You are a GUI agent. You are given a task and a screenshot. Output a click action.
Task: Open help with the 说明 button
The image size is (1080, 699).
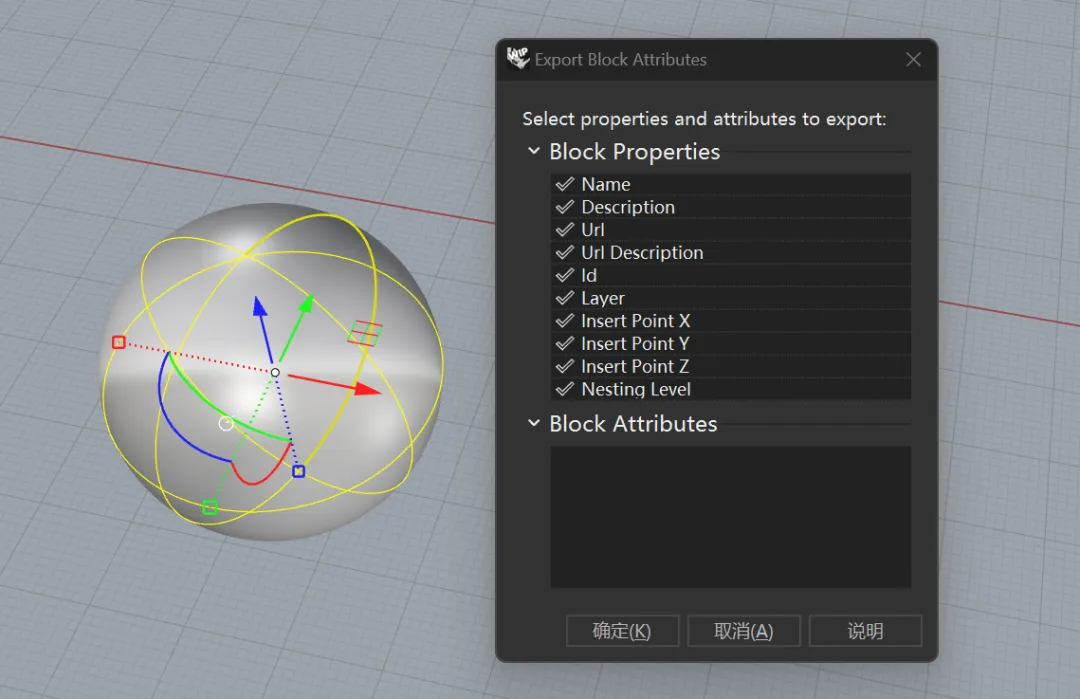coord(865,631)
